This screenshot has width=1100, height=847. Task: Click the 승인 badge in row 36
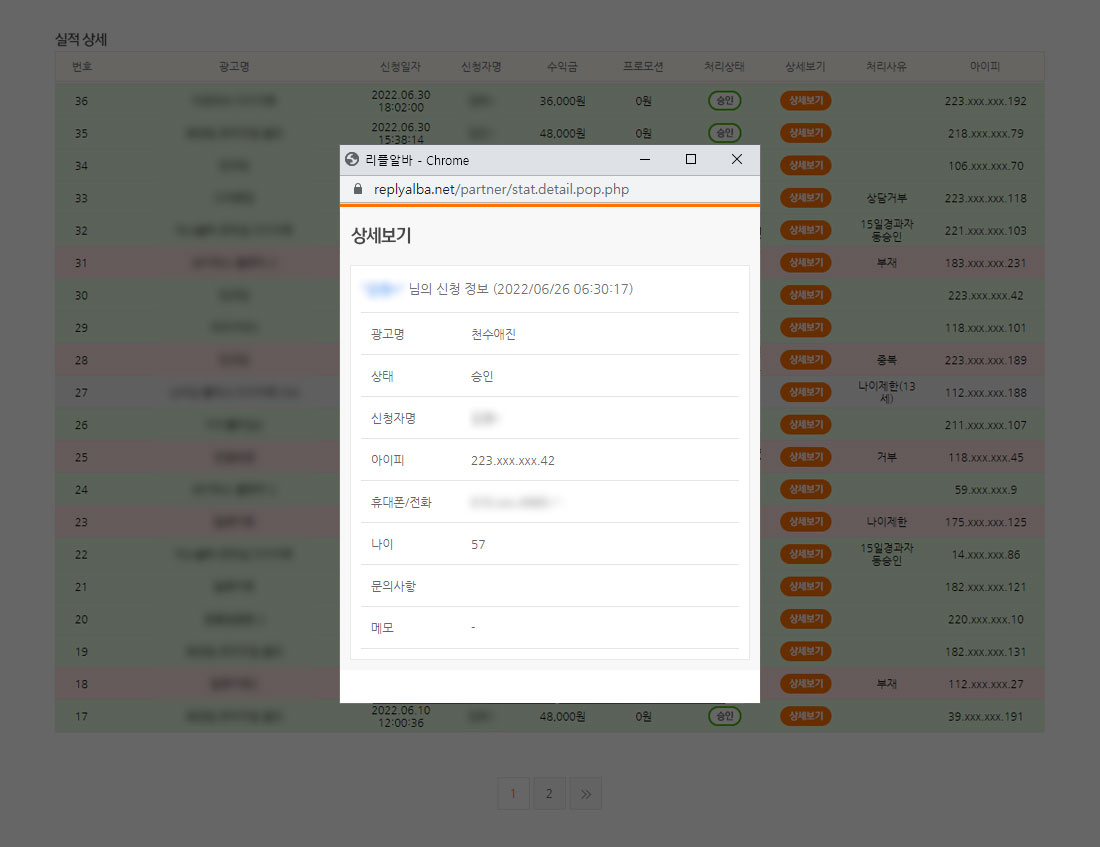tap(724, 101)
